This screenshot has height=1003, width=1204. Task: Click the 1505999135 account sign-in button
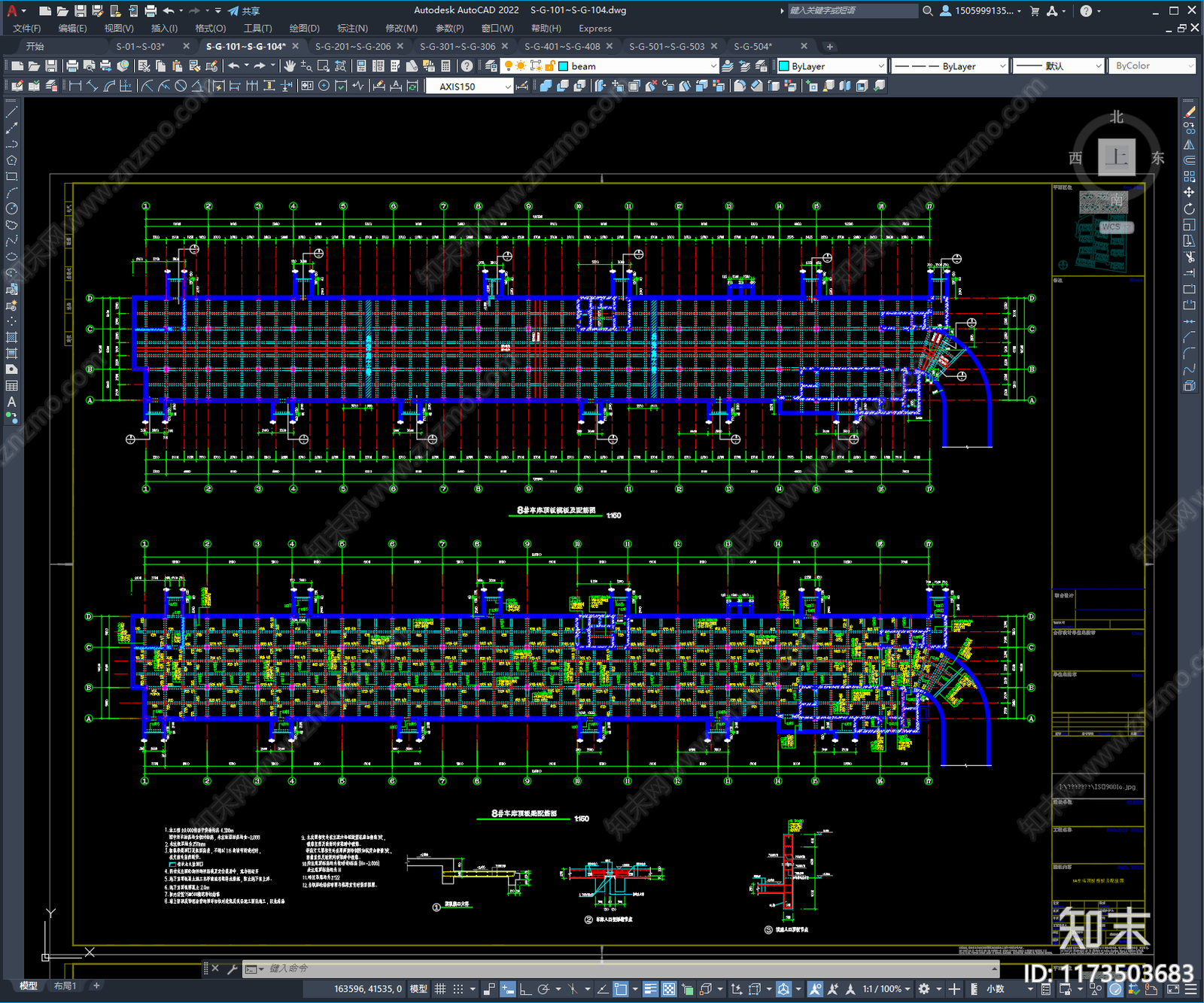click(x=981, y=11)
